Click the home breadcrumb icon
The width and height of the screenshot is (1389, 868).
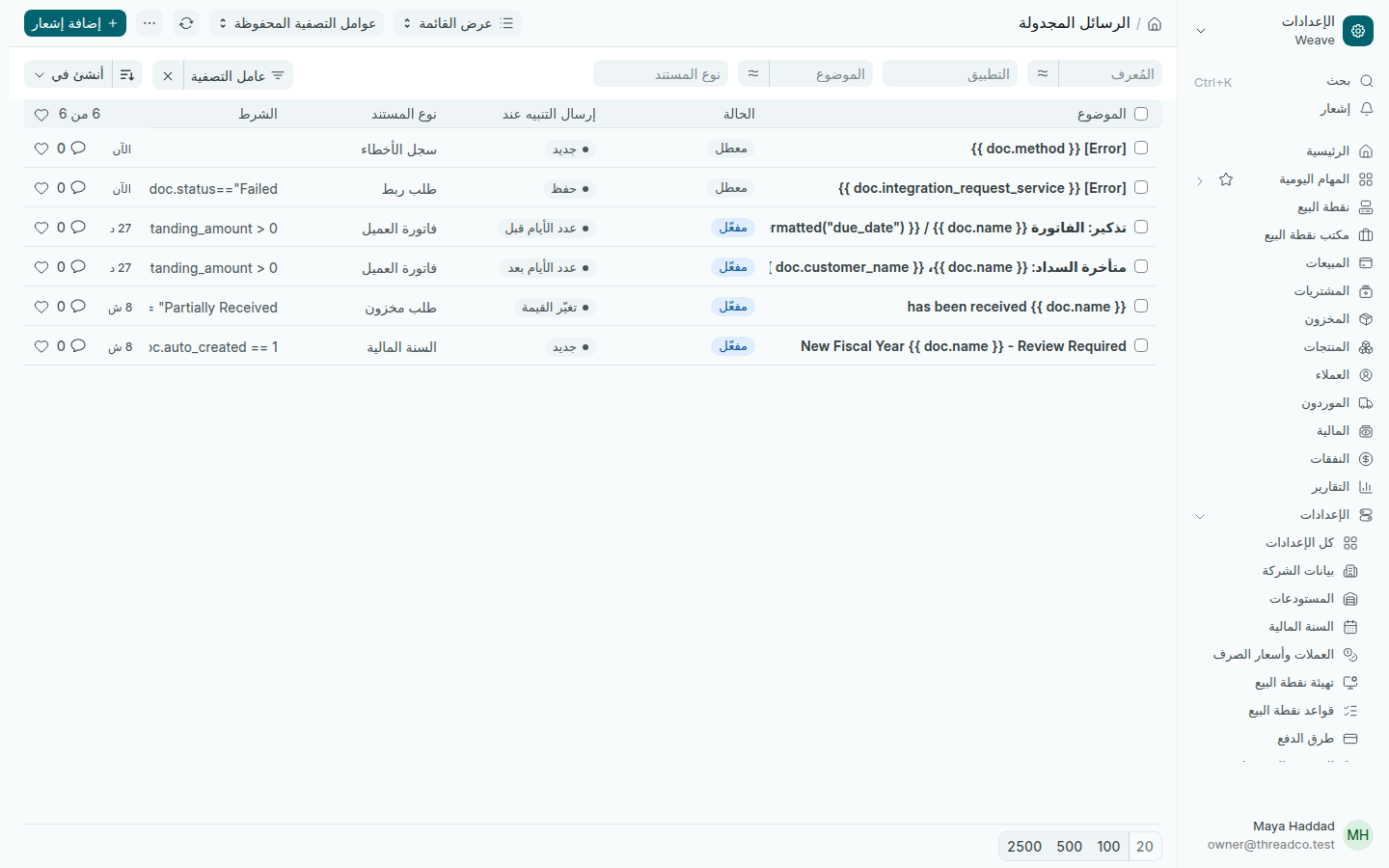[1155, 23]
